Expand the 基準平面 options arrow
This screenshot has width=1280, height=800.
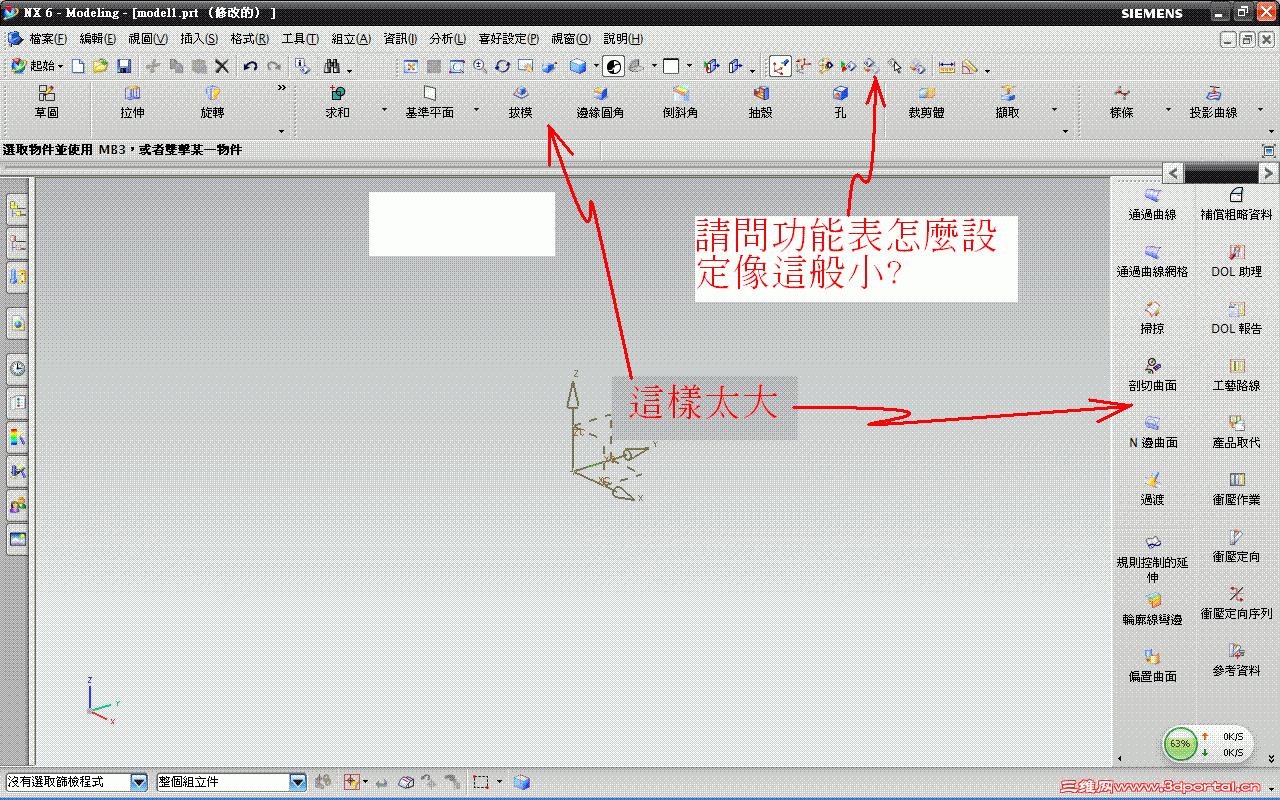(x=476, y=110)
